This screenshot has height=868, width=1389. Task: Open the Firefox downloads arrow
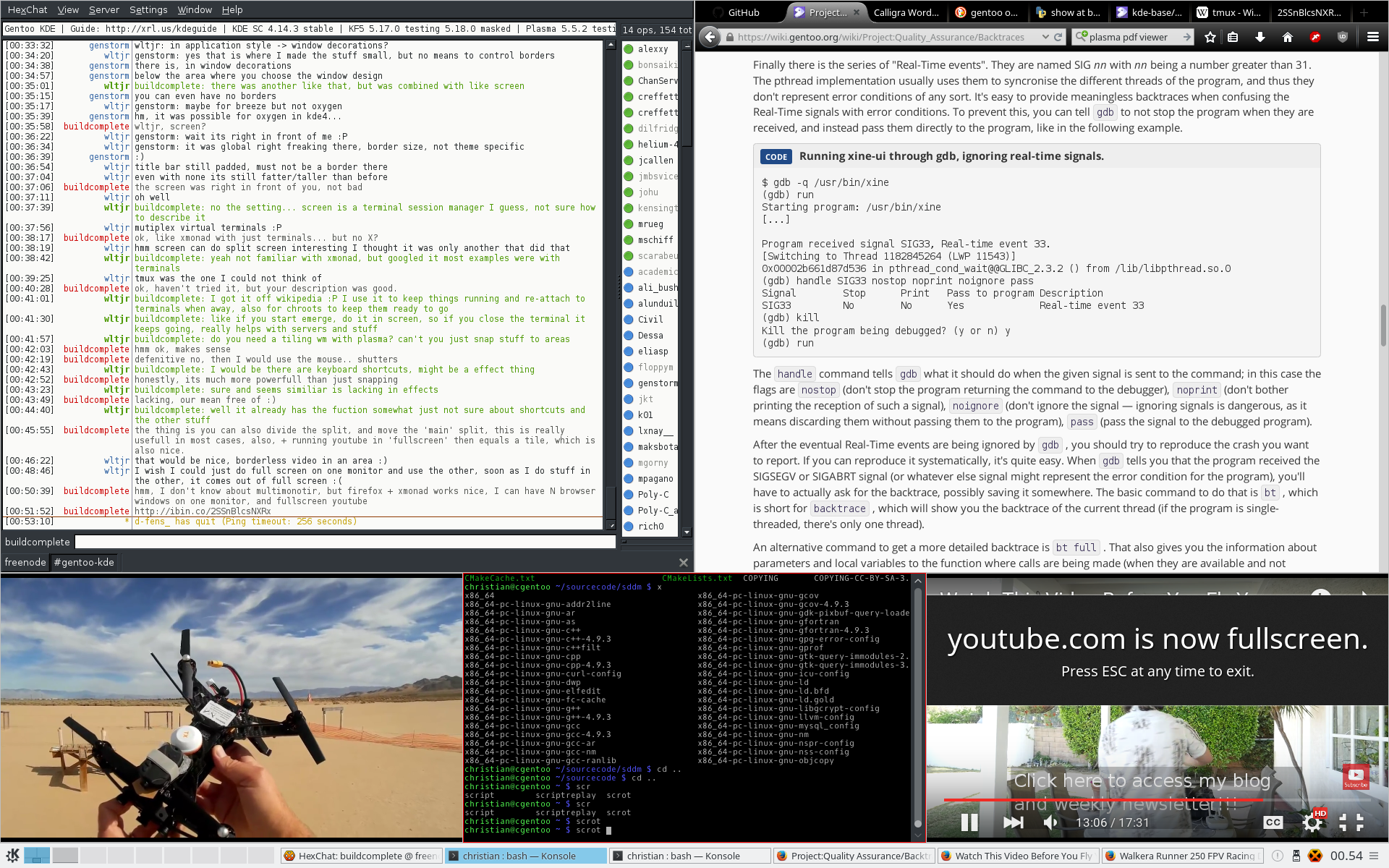(x=1260, y=37)
